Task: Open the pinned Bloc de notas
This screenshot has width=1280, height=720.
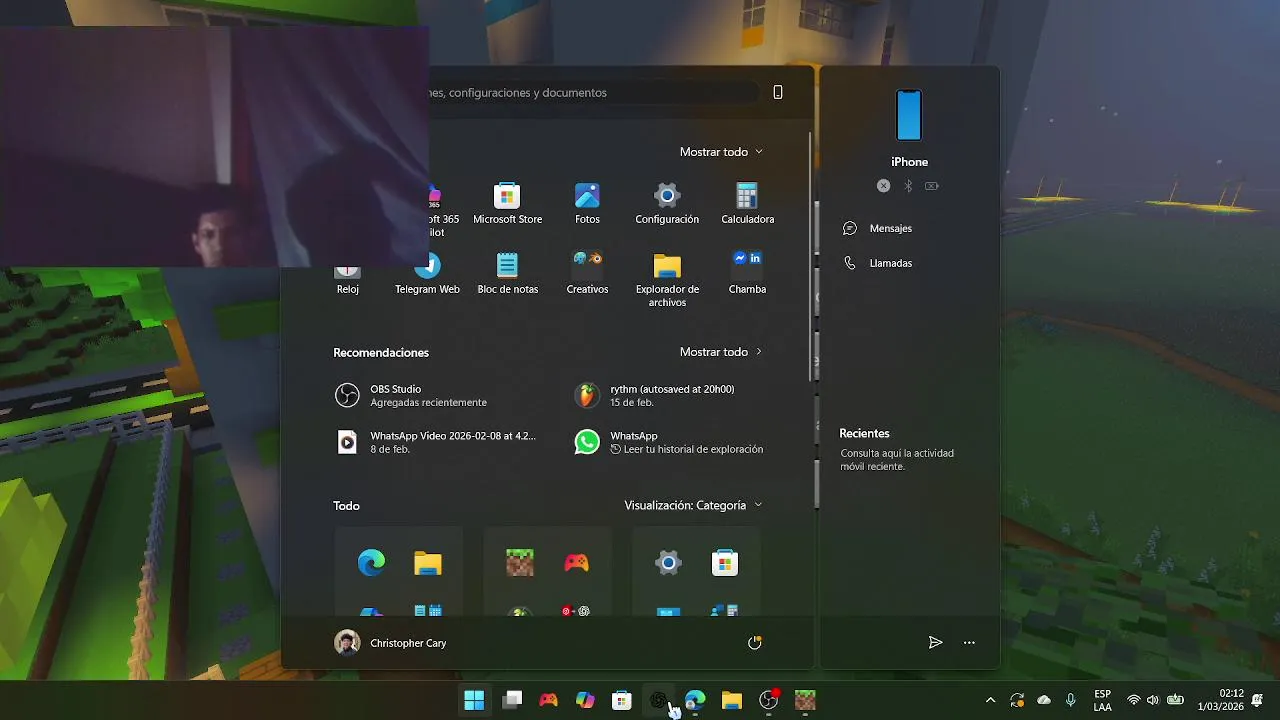Action: pyautogui.click(x=507, y=274)
